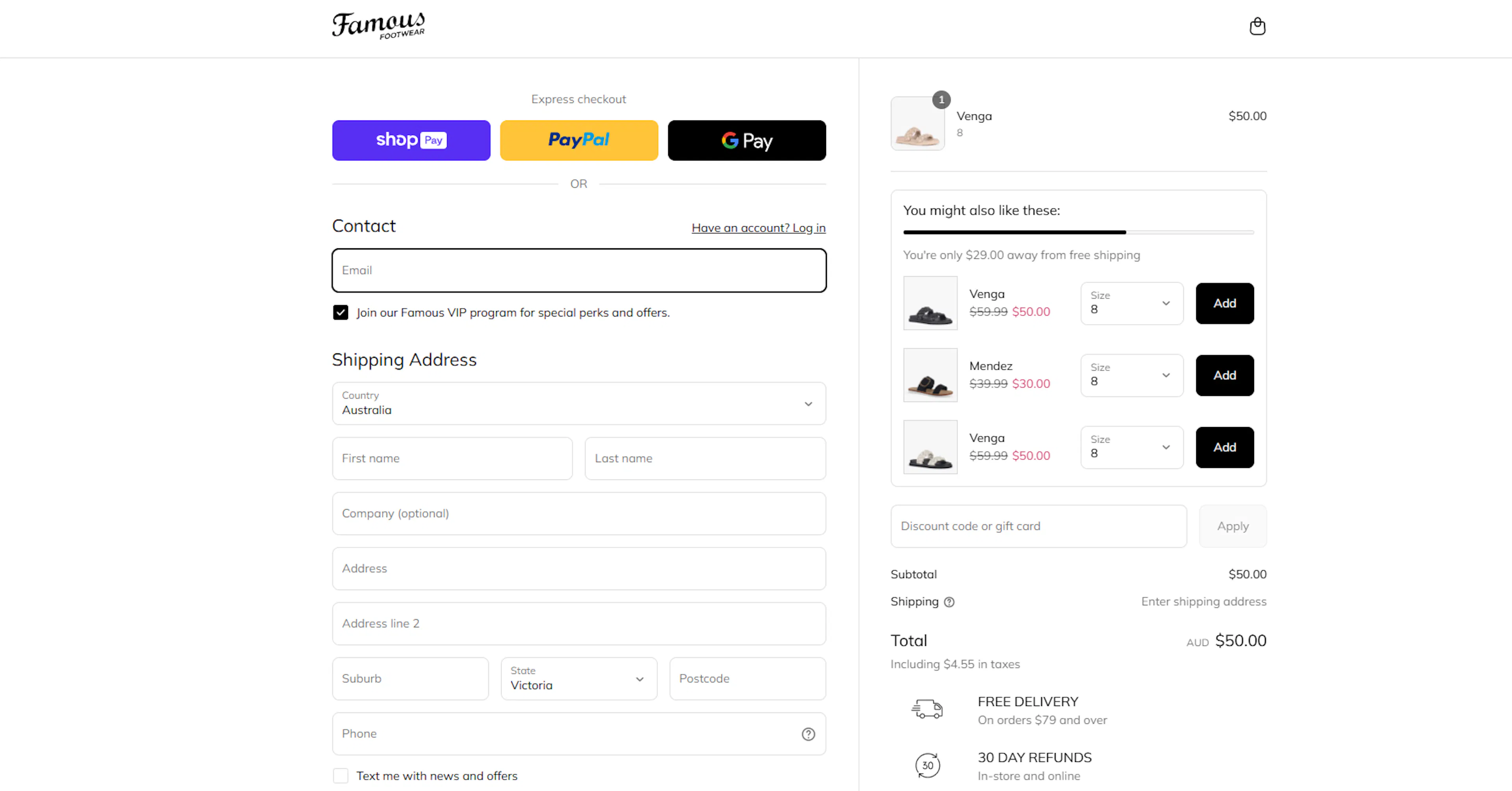The image size is (1512, 791).
Task: Click the 'Subtotal' label
Action: point(913,575)
